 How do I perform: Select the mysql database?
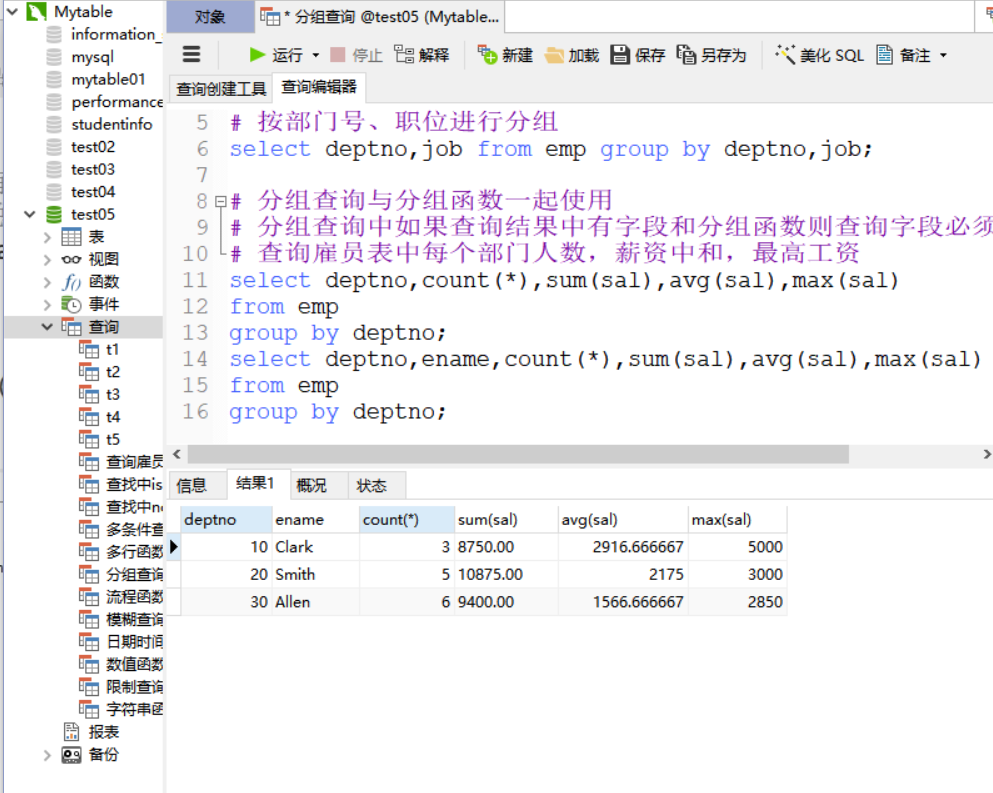(92, 57)
